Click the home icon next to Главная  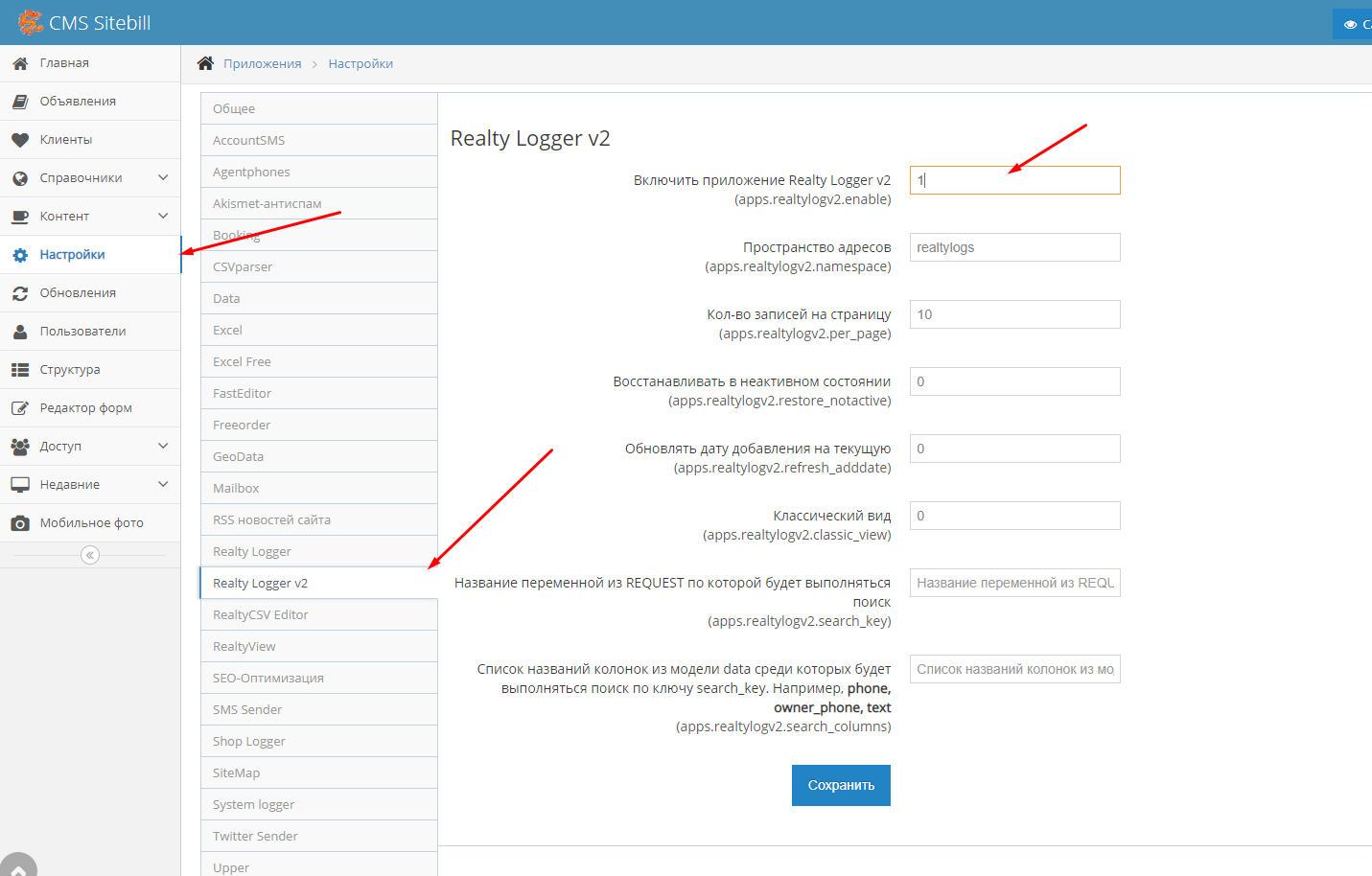point(20,63)
